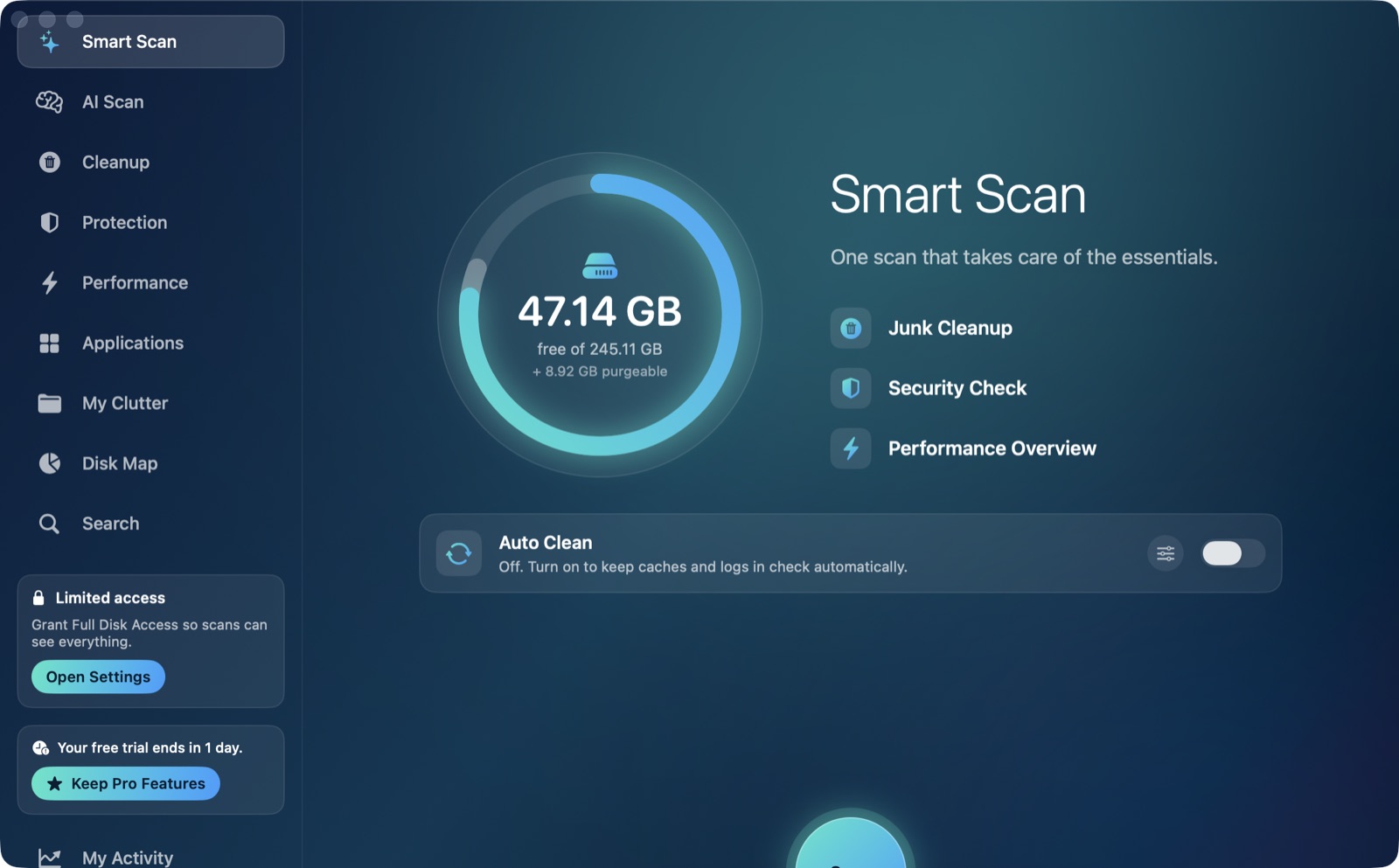This screenshot has width=1399, height=868.
Task: Click the Applications grid icon
Action: [x=50, y=343]
